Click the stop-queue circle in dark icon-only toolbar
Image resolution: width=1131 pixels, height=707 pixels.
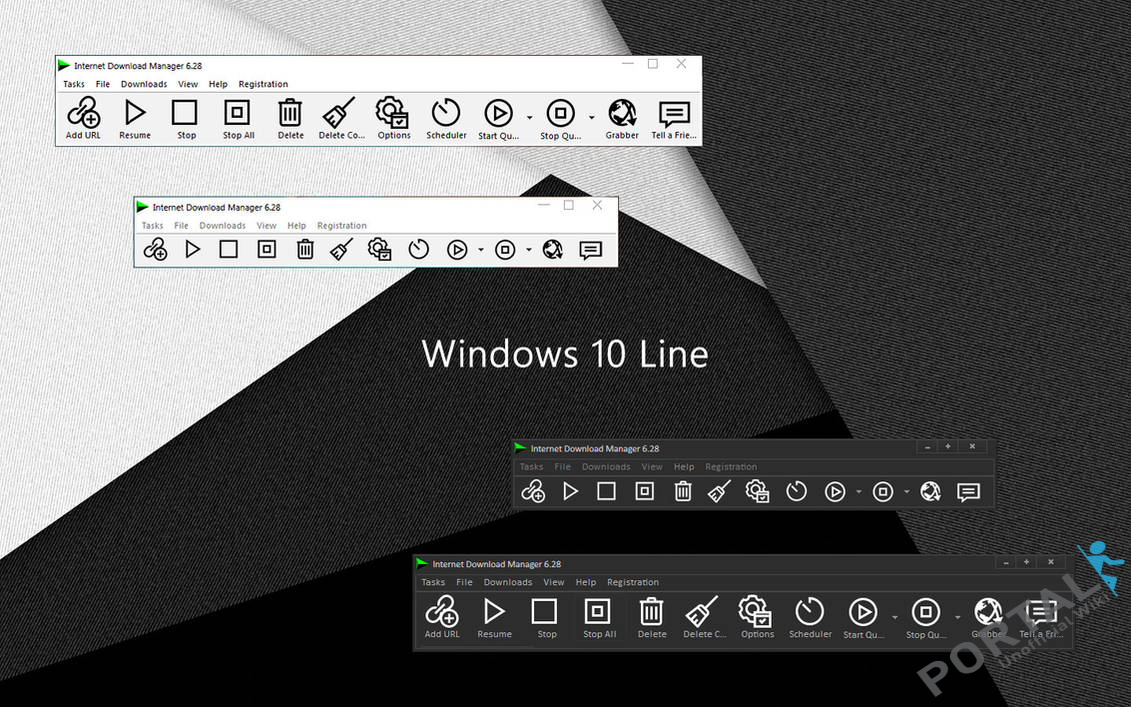tap(883, 491)
